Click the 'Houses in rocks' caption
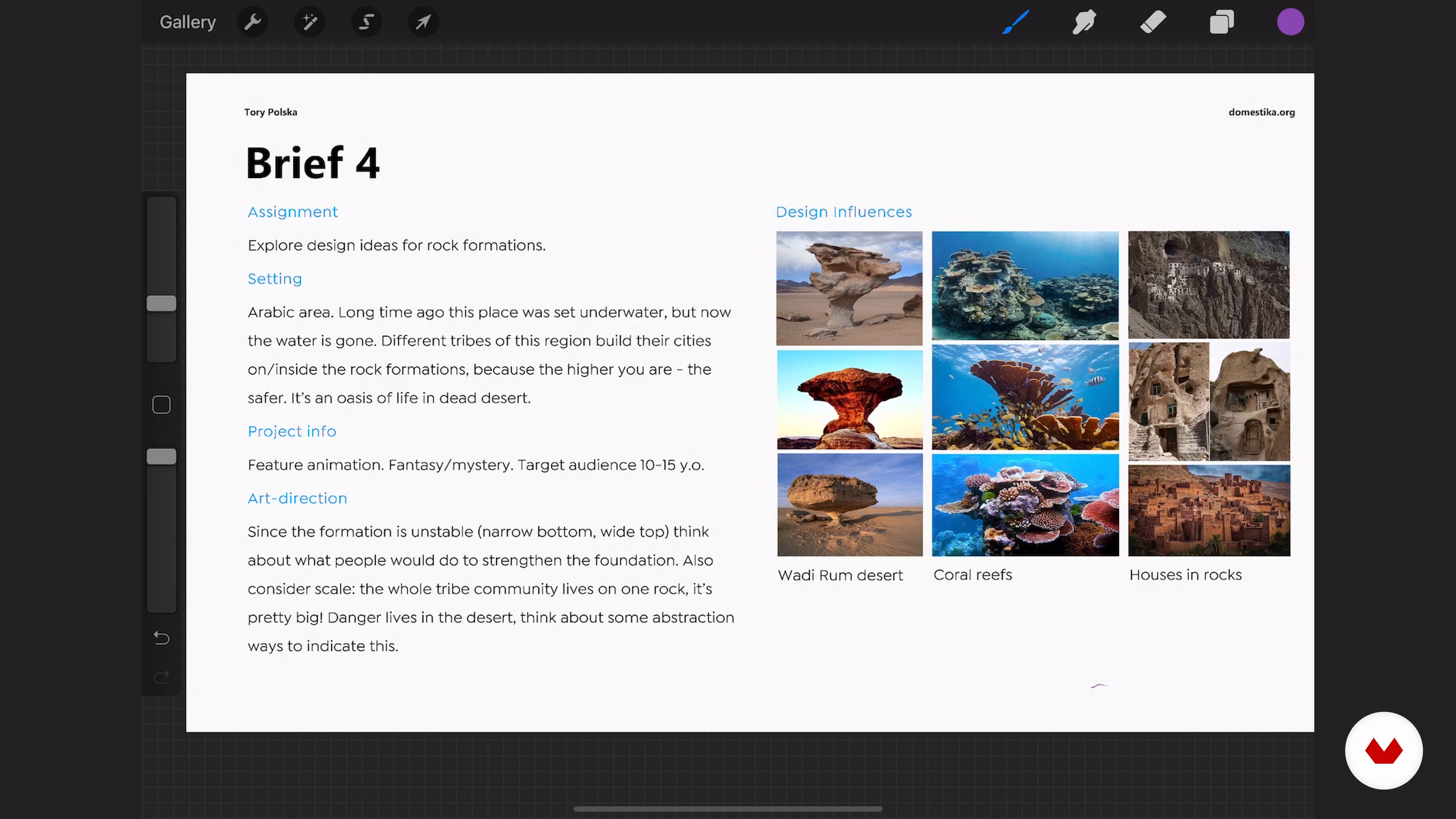Screen dimensions: 1456x819 point(1185,575)
